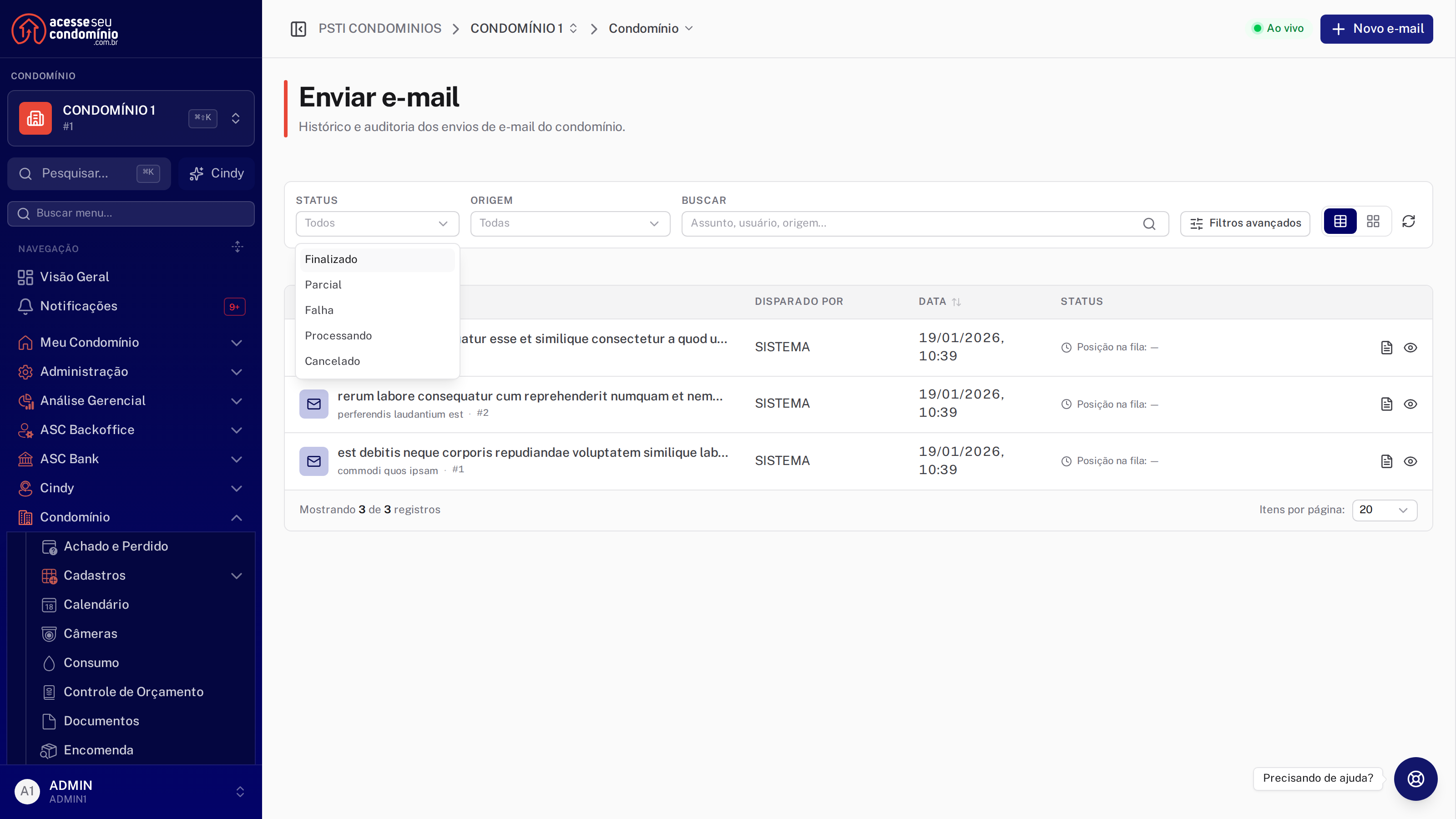Open Notificações in the sidebar
This screenshot has width=1456, height=819.
pos(131,306)
